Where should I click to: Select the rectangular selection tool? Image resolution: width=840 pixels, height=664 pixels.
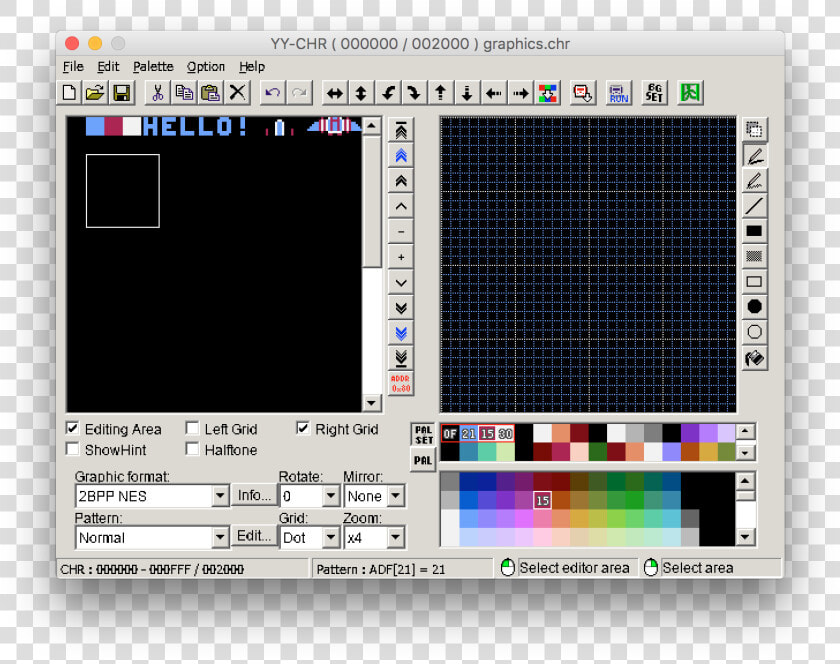(754, 130)
